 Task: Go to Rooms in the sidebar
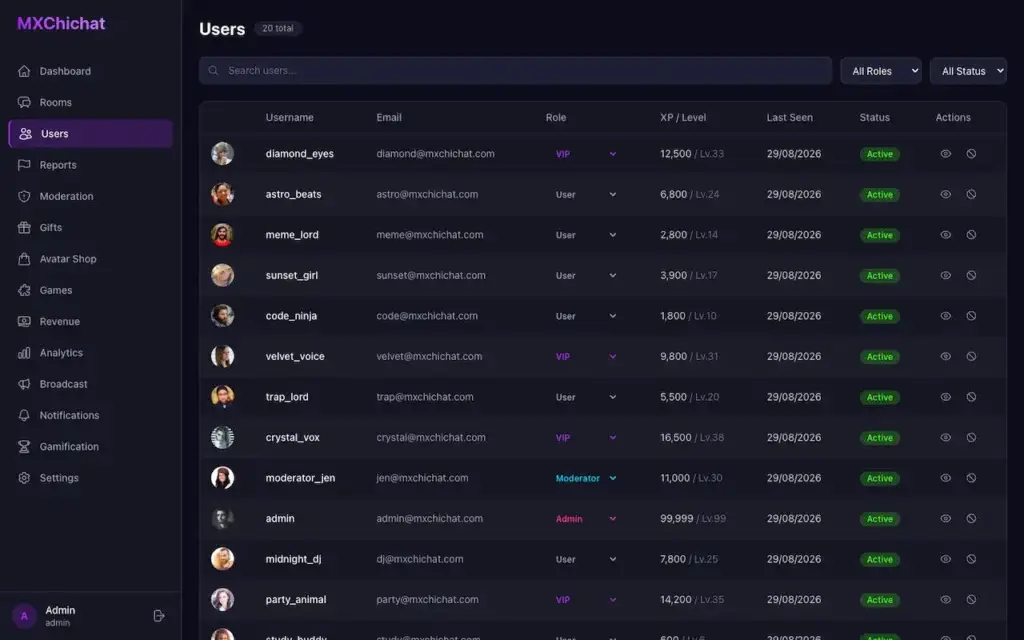(90, 103)
